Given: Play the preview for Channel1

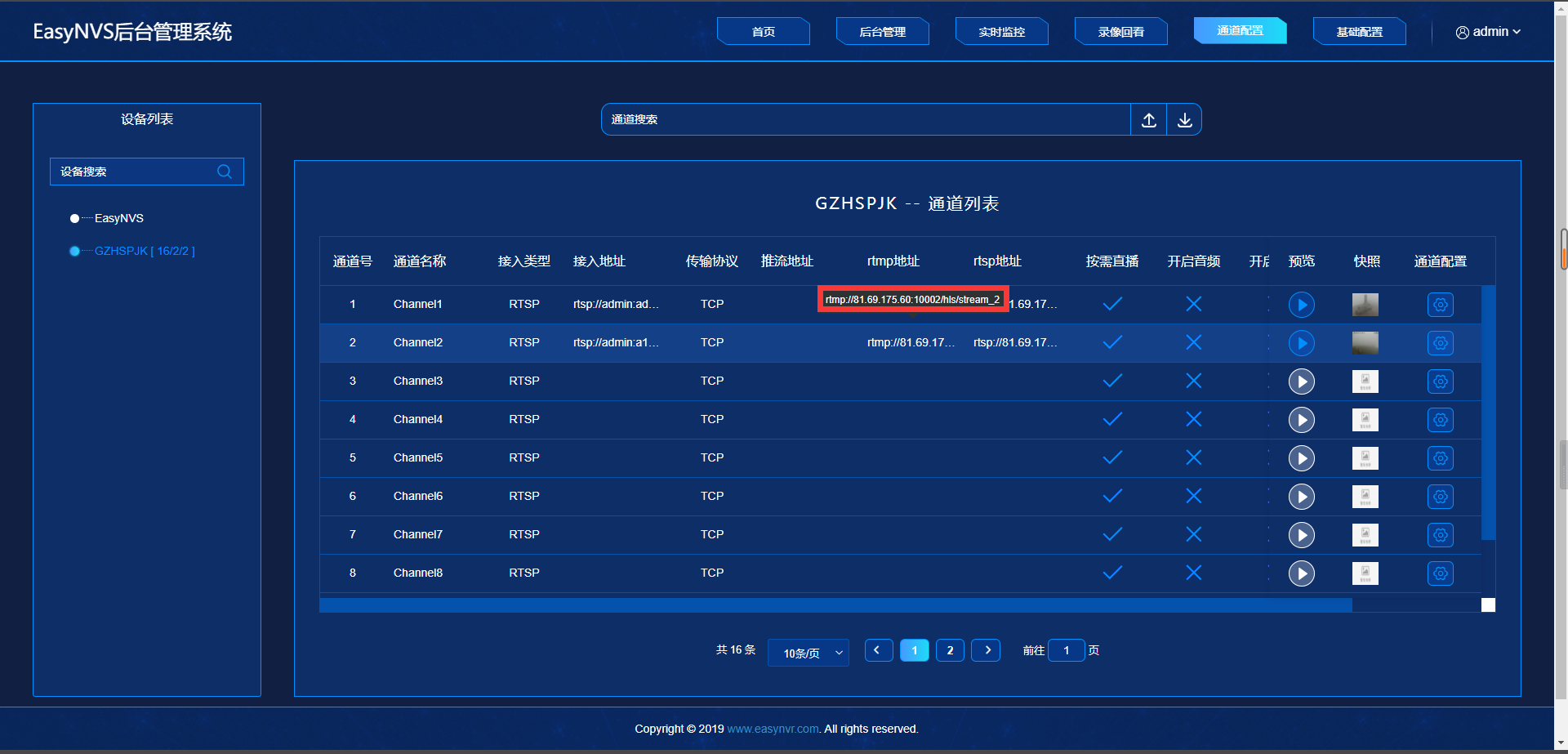Looking at the screenshot, I should [1302, 304].
